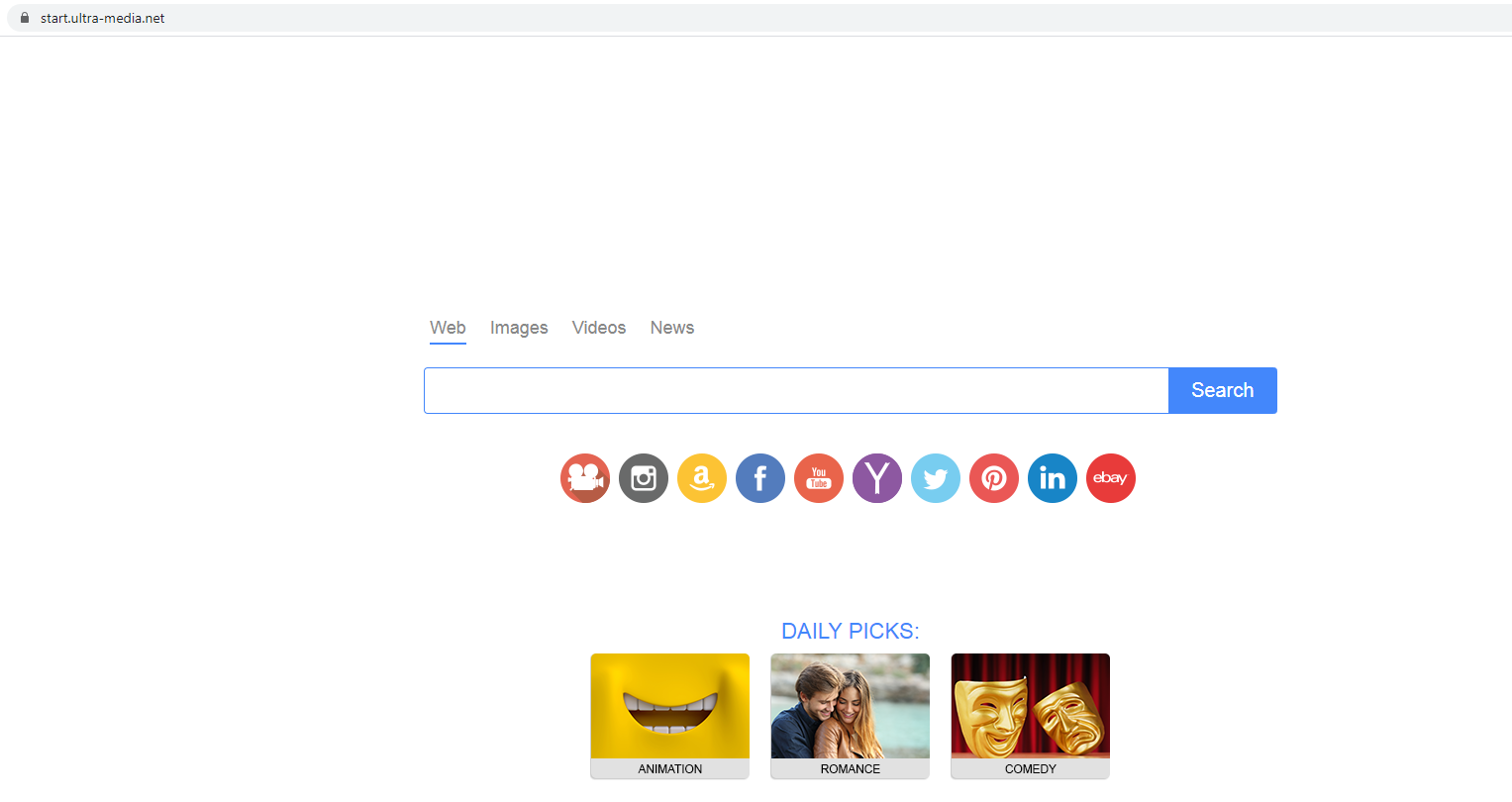
Task: Open the eBay shortcut icon
Action: click(1111, 478)
